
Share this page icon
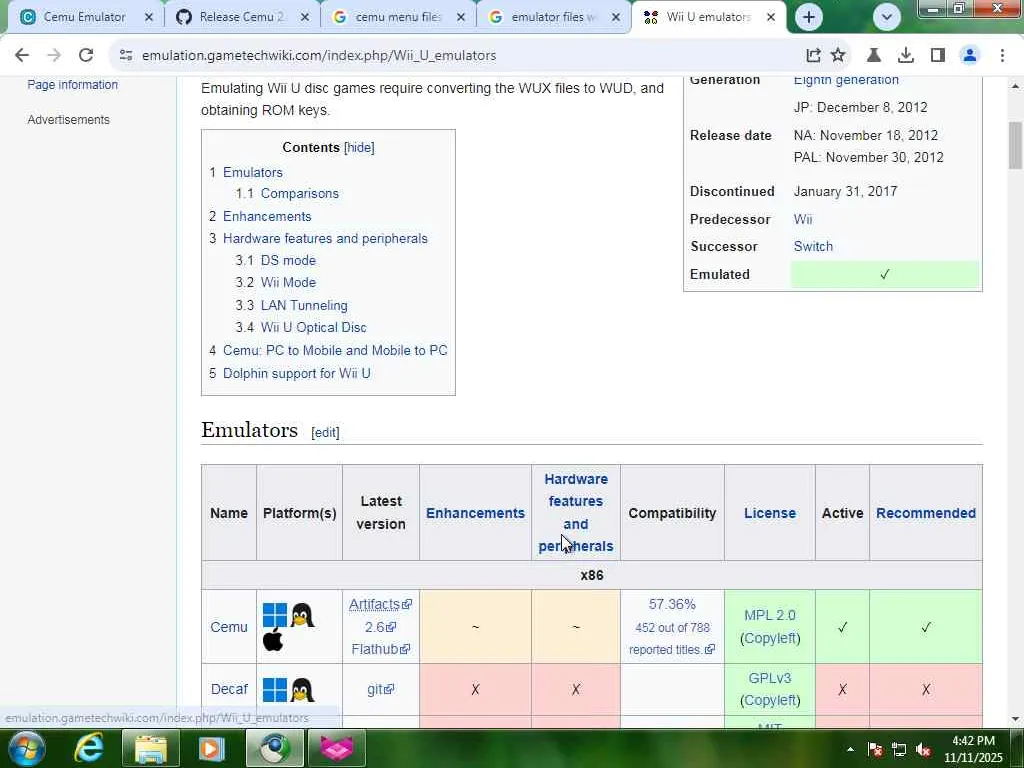point(813,56)
